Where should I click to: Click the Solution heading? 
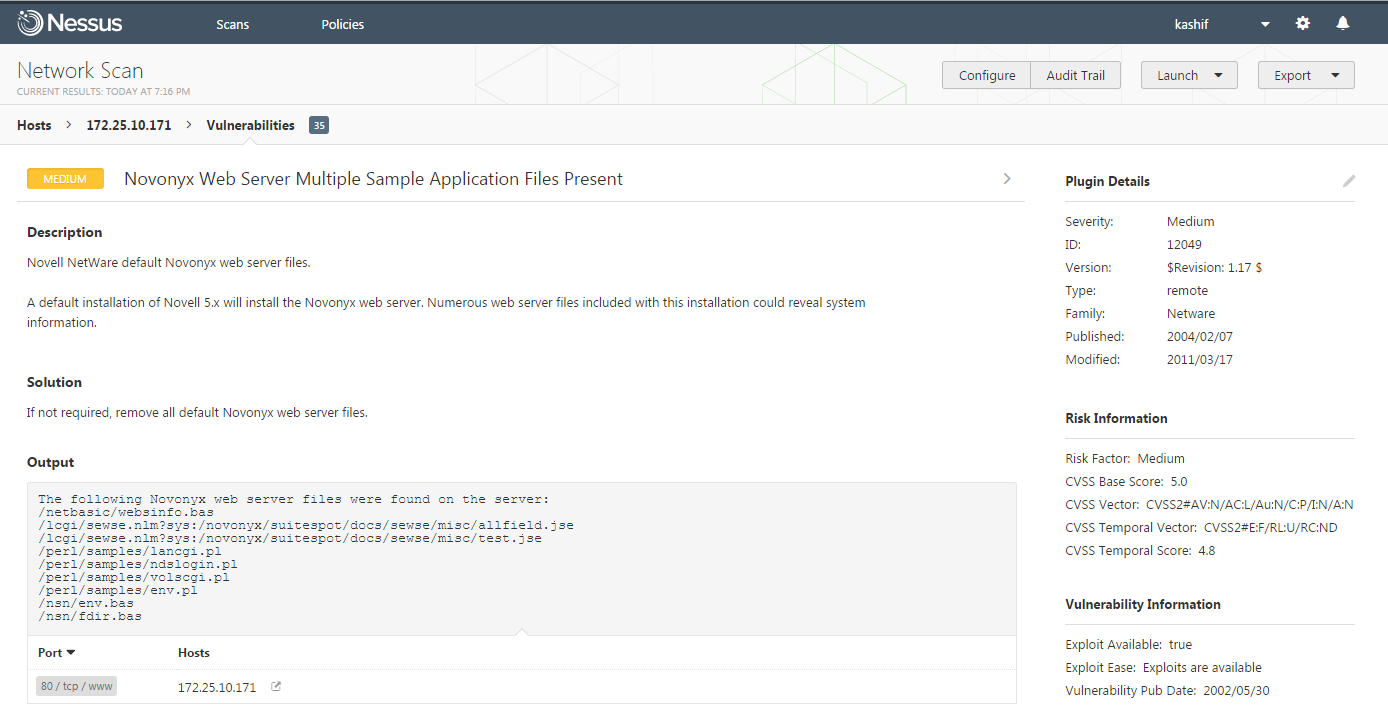(54, 382)
